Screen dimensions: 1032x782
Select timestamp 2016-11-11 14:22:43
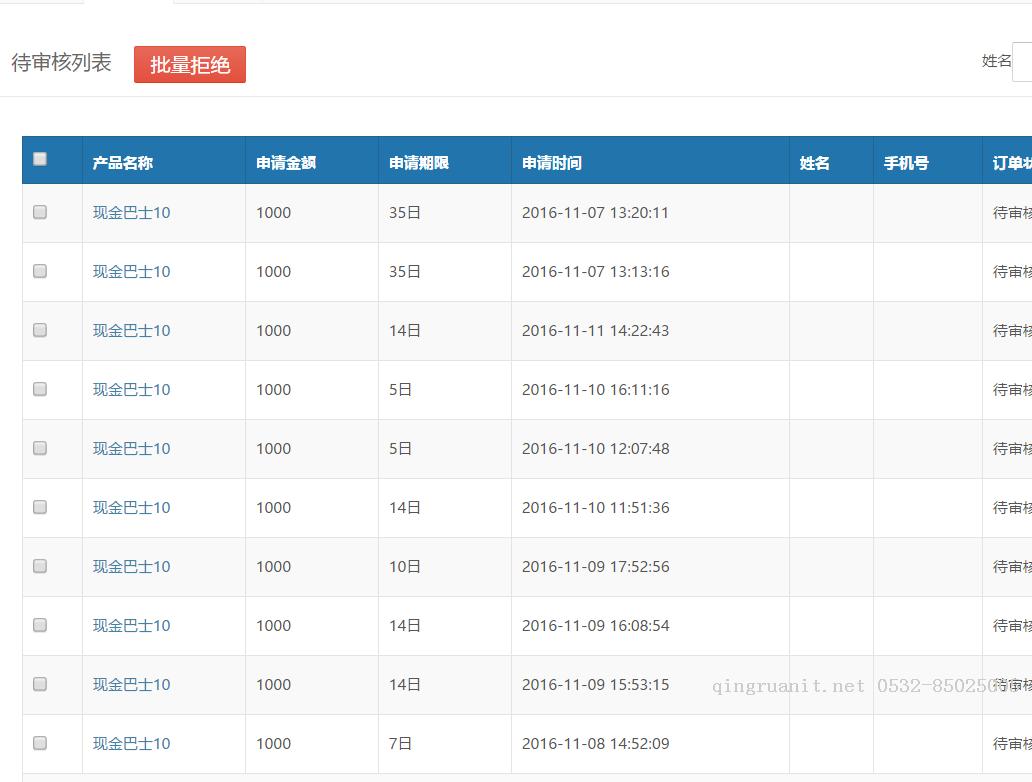click(596, 330)
